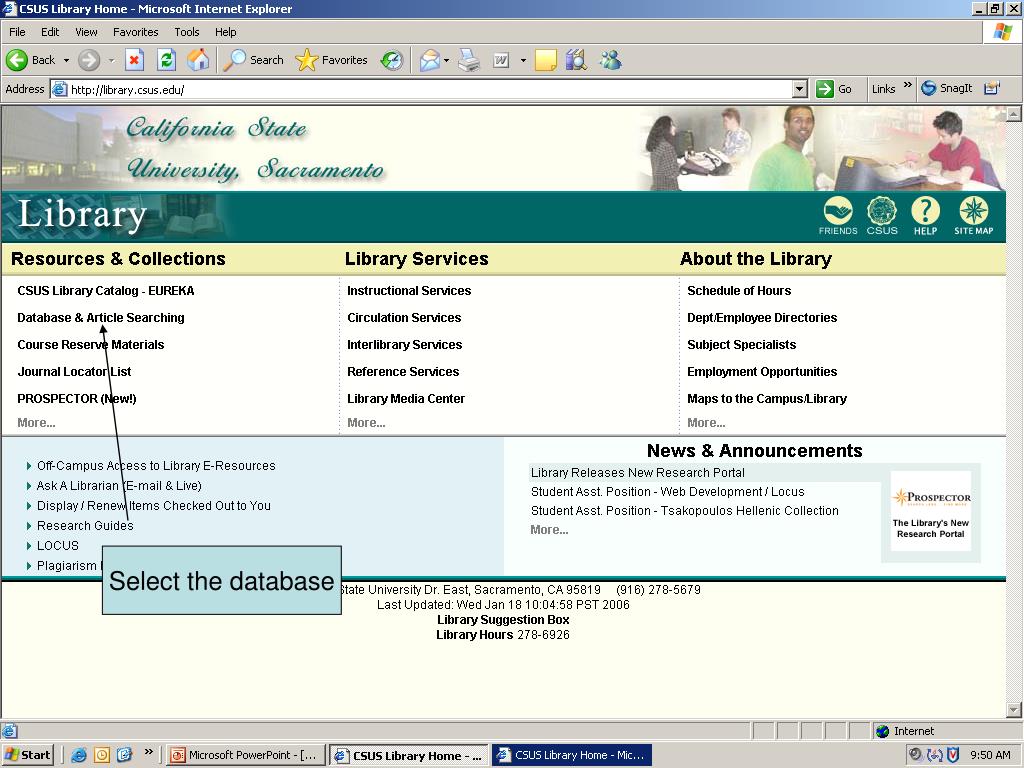Open Course Reserve Materials link
Image resolution: width=1024 pixels, height=768 pixels.
point(91,344)
